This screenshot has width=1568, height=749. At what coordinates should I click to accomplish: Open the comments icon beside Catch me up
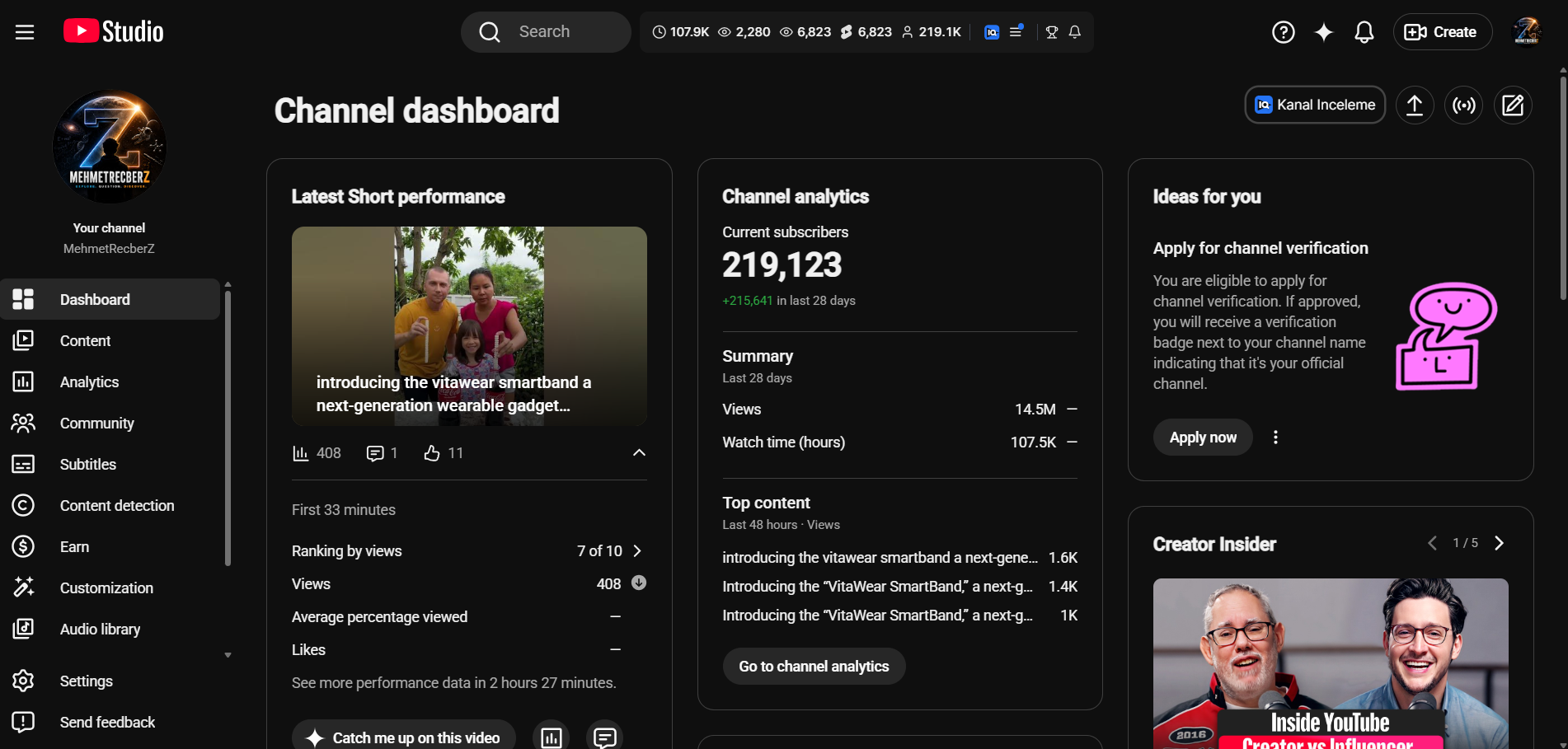604,737
